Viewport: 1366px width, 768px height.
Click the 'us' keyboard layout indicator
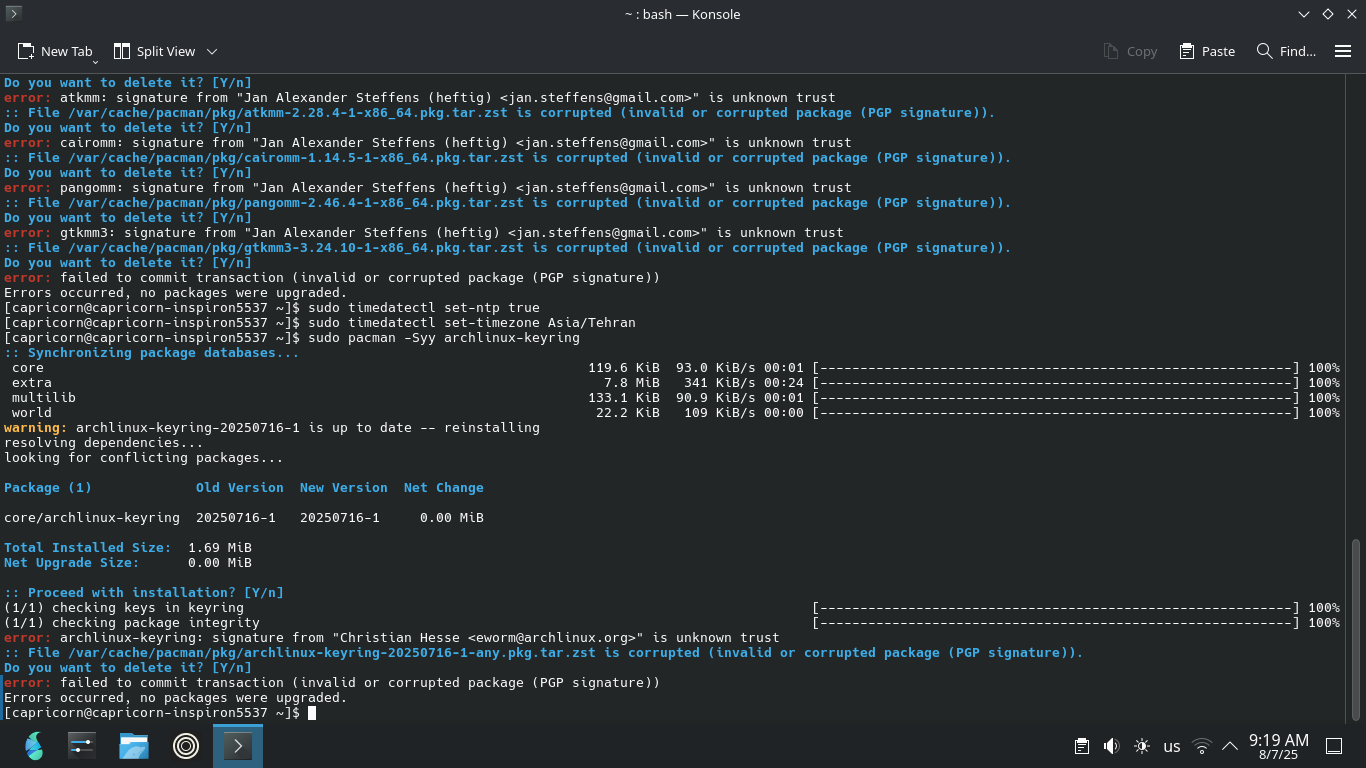1172,746
